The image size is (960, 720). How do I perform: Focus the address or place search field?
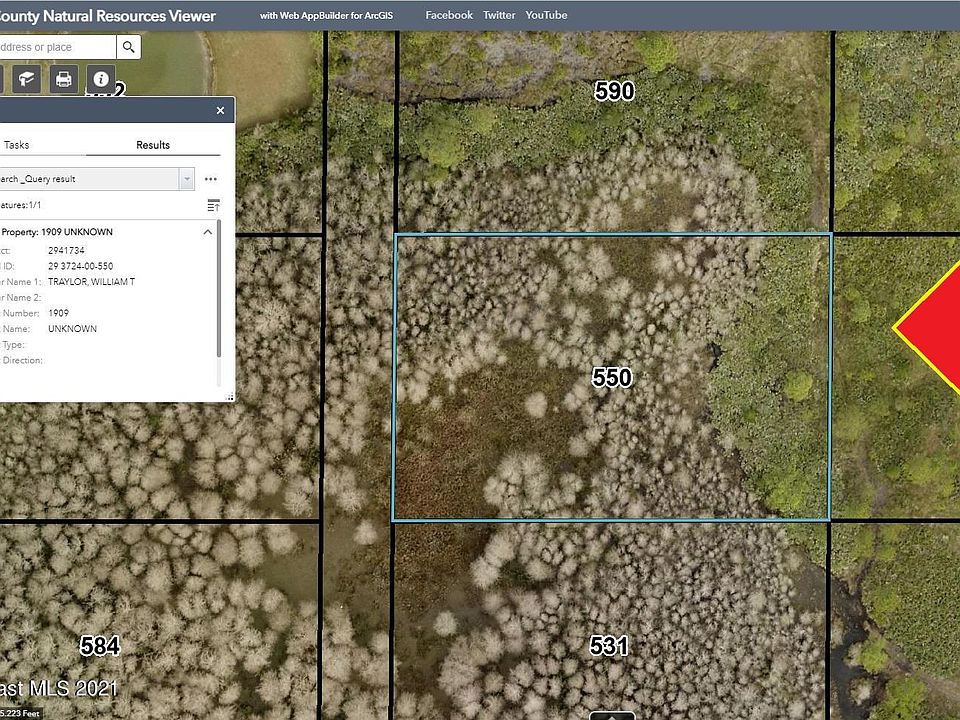click(x=57, y=47)
